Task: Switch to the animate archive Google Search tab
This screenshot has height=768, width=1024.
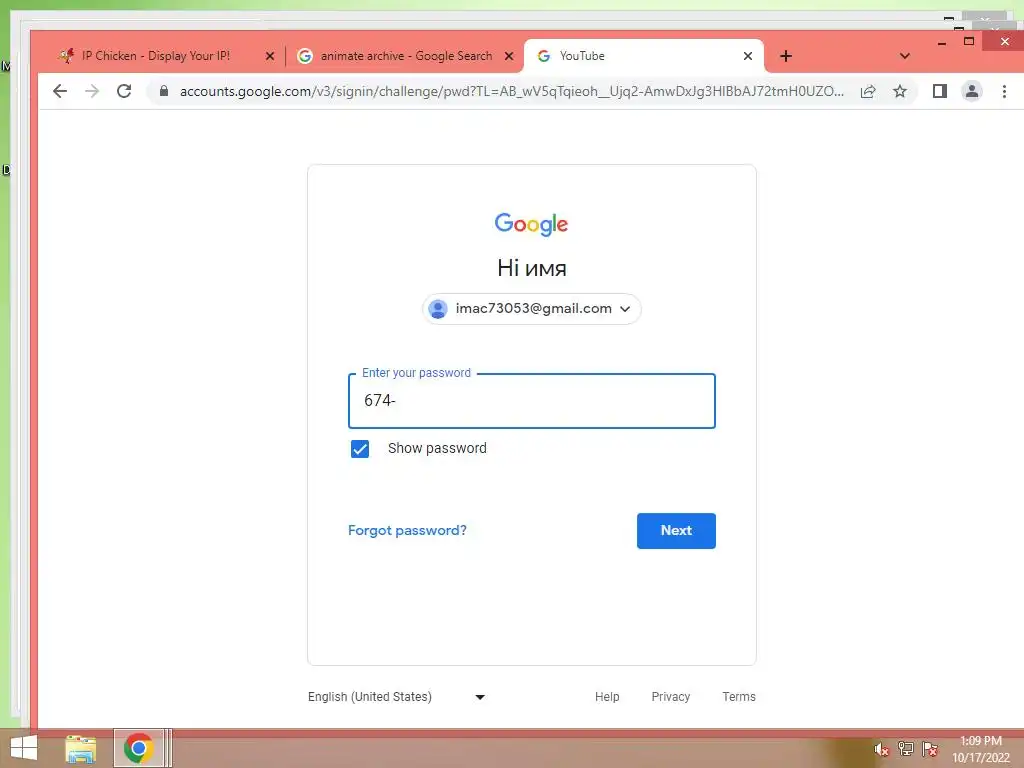Action: [x=405, y=56]
